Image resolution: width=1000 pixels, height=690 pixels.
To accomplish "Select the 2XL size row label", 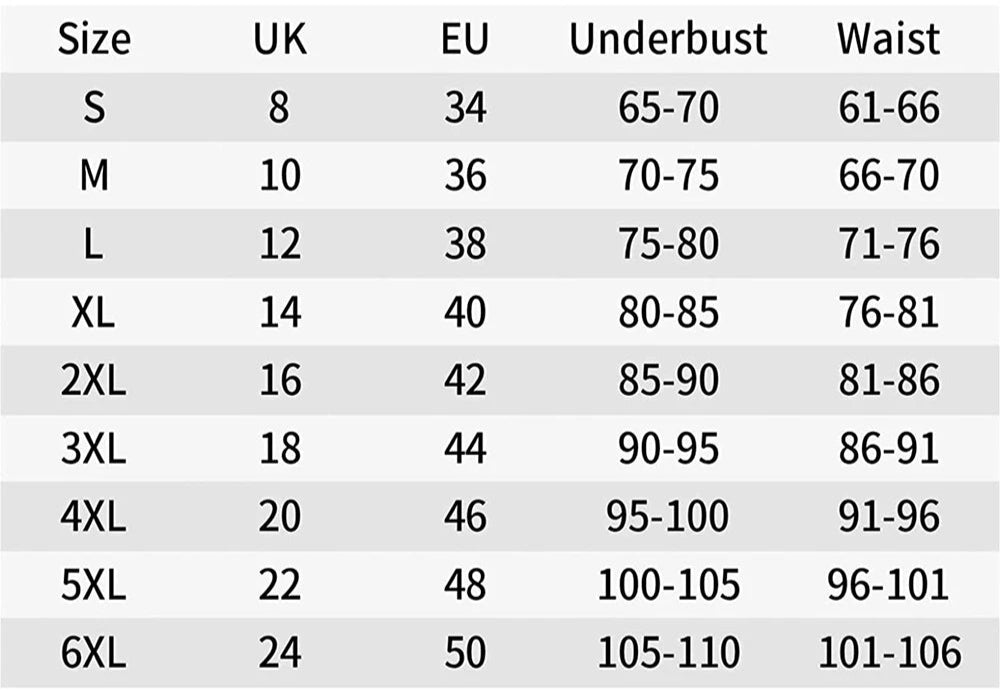I will tap(93, 380).
